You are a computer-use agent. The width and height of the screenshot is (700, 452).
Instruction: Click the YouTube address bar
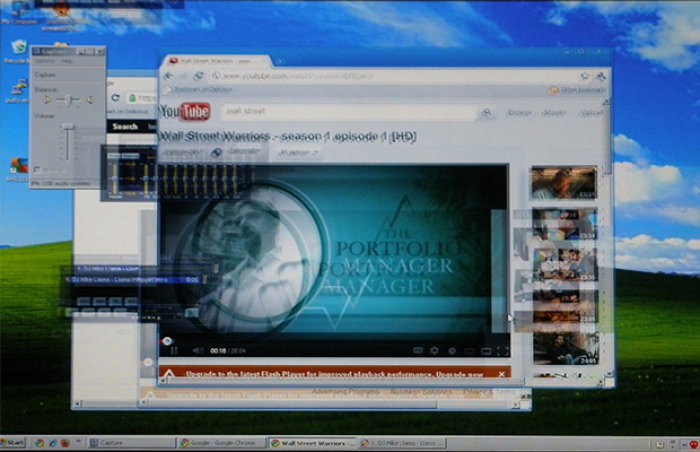click(393, 76)
